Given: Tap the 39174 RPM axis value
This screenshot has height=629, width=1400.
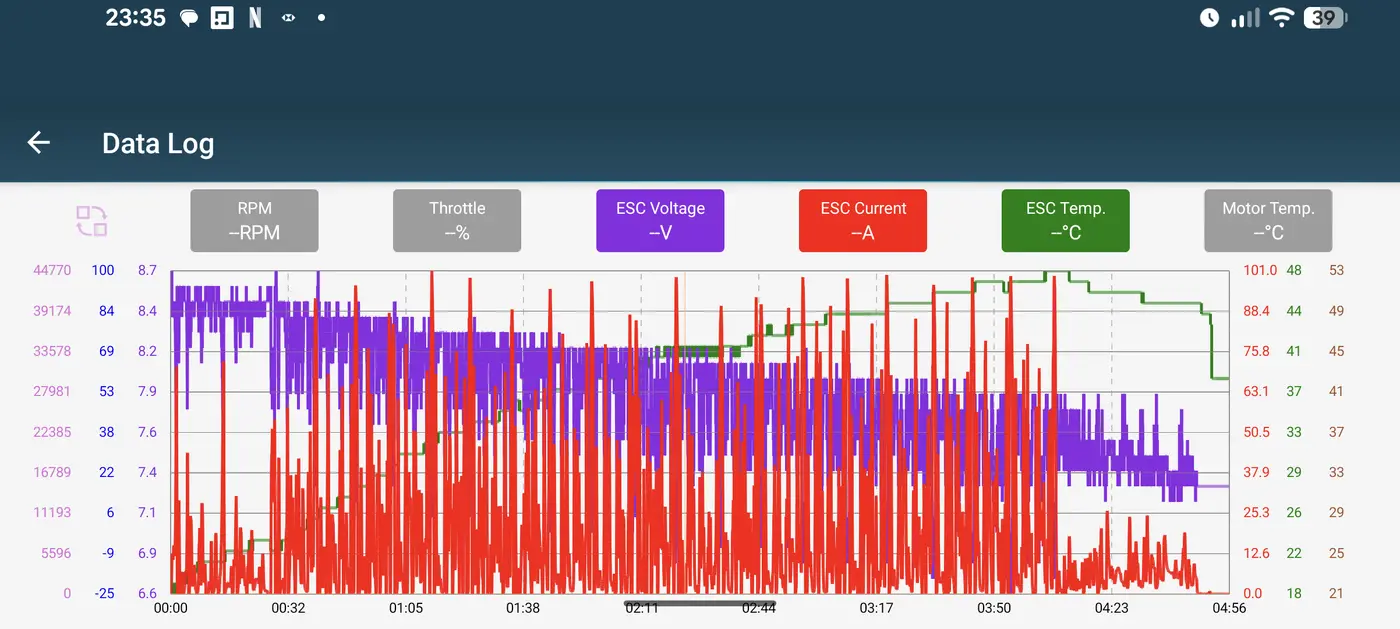Looking at the screenshot, I should 52,311.
